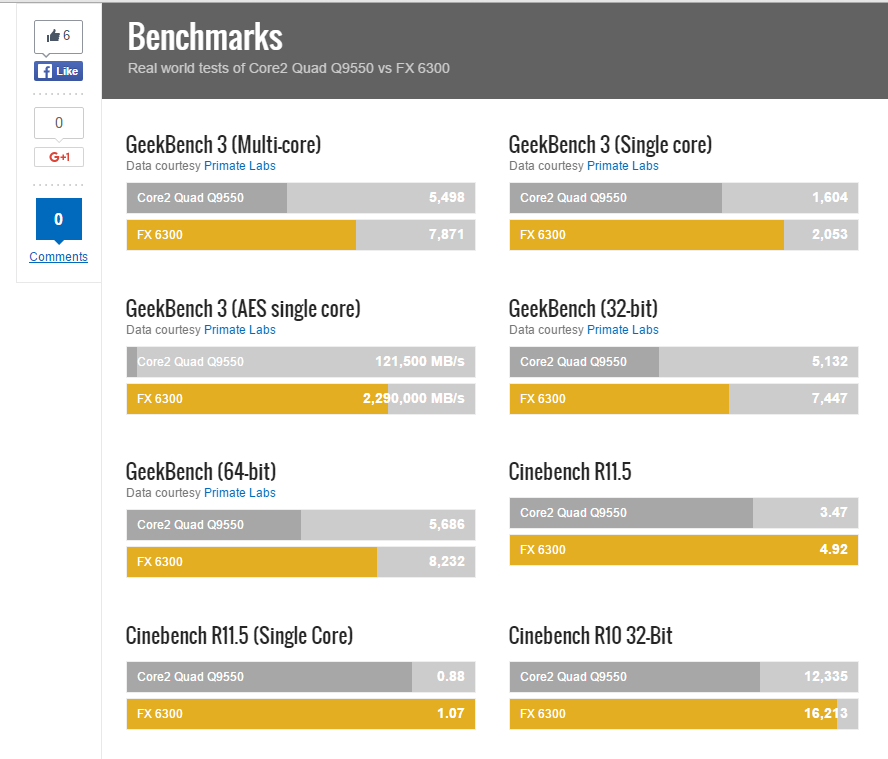Image resolution: width=888 pixels, height=759 pixels.
Task: Click the FX 6300 bar scoring 7,447
Action: click(x=684, y=399)
